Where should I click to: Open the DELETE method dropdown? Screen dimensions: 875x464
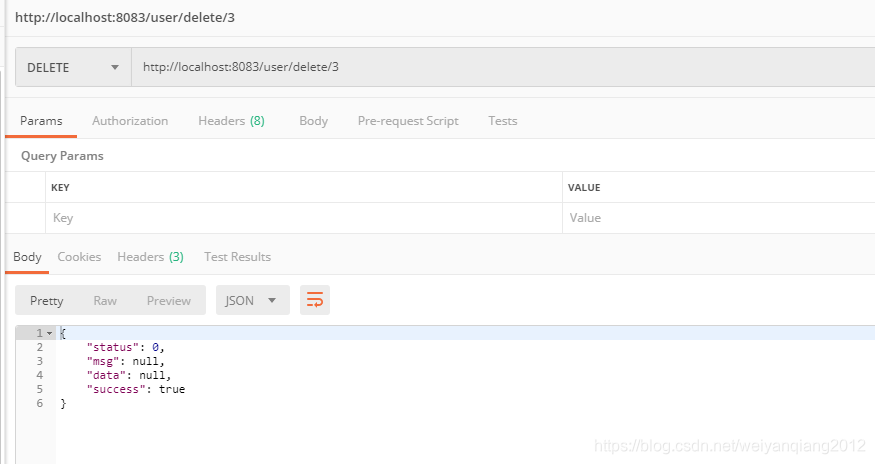(73, 67)
